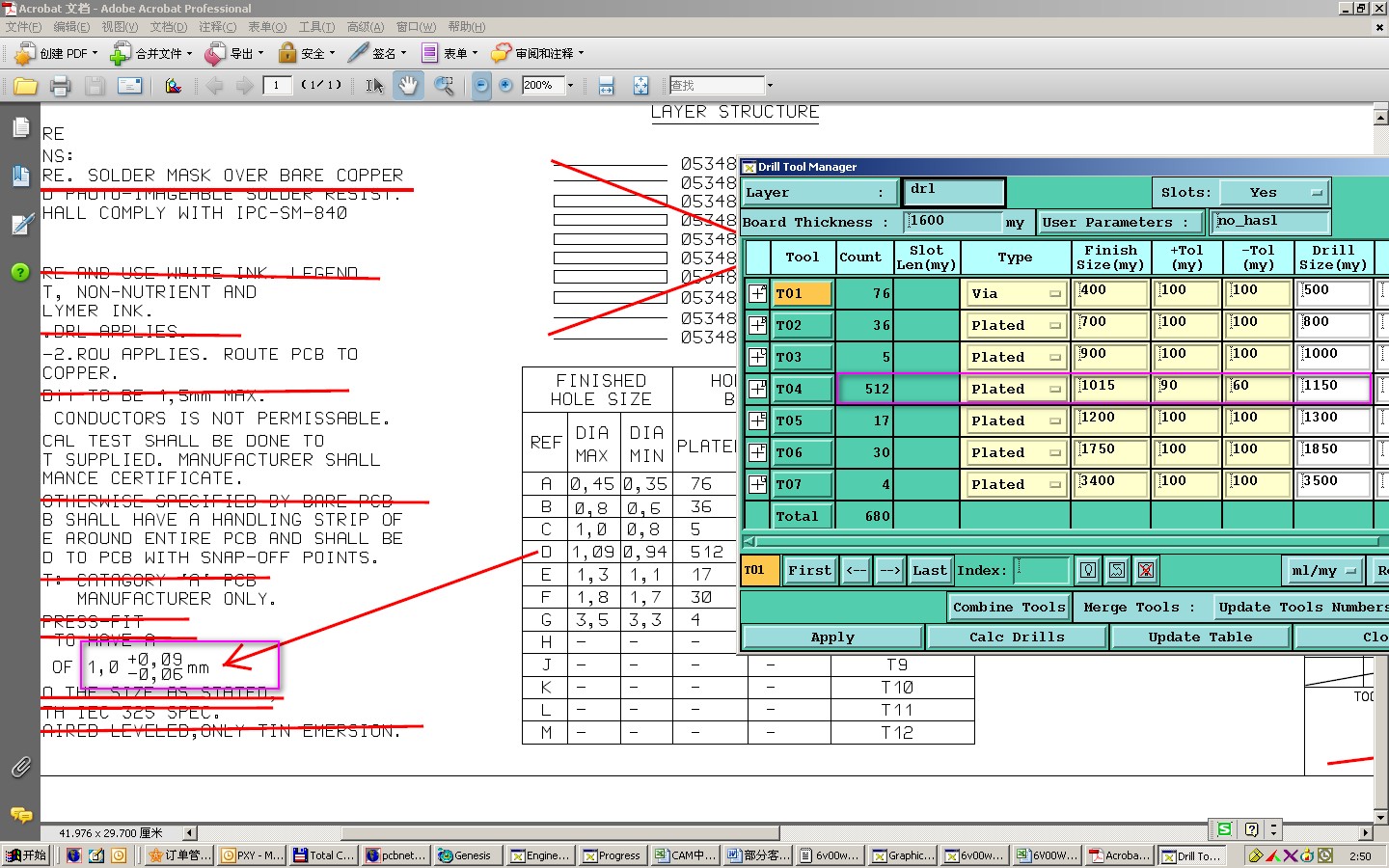Open the zoom percentage dropdown arrow

tap(570, 86)
